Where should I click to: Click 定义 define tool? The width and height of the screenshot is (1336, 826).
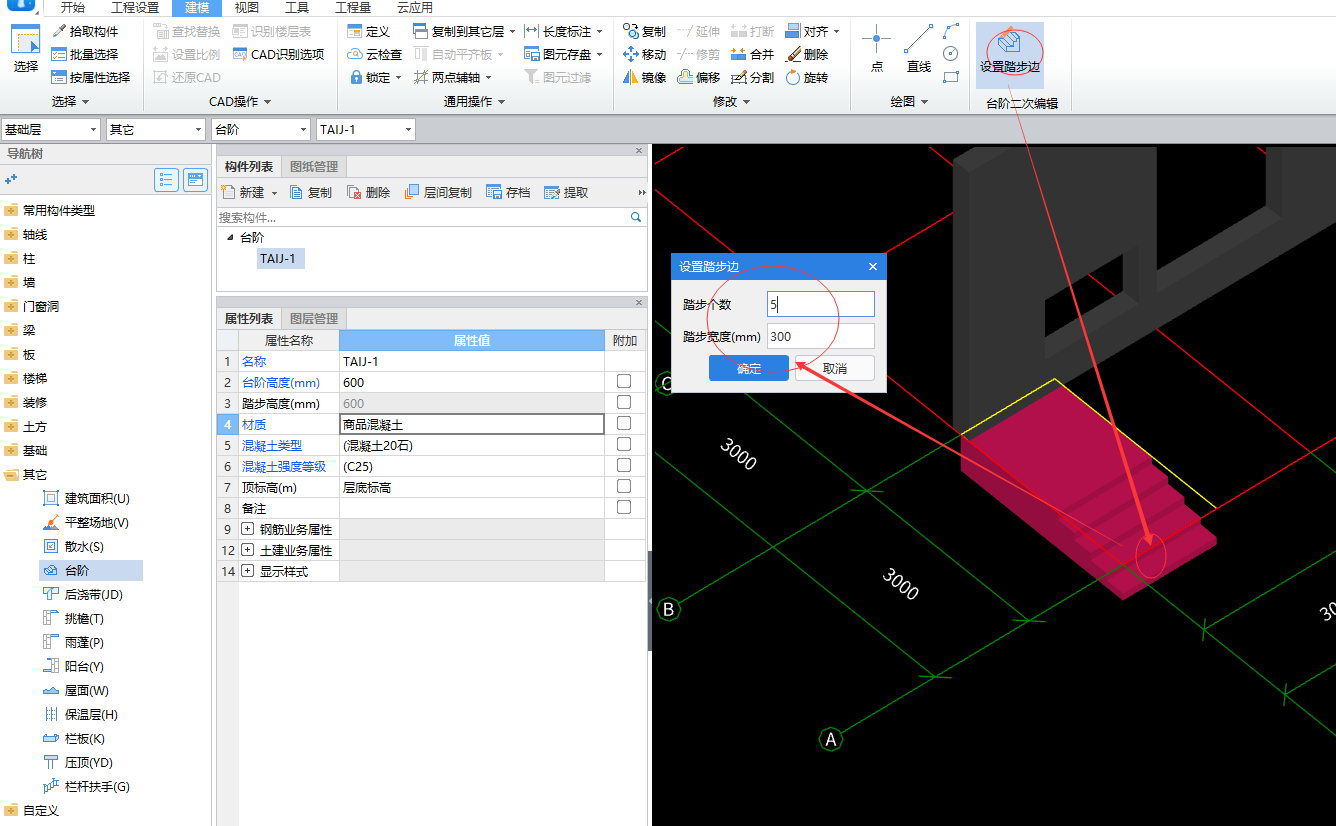(x=370, y=32)
